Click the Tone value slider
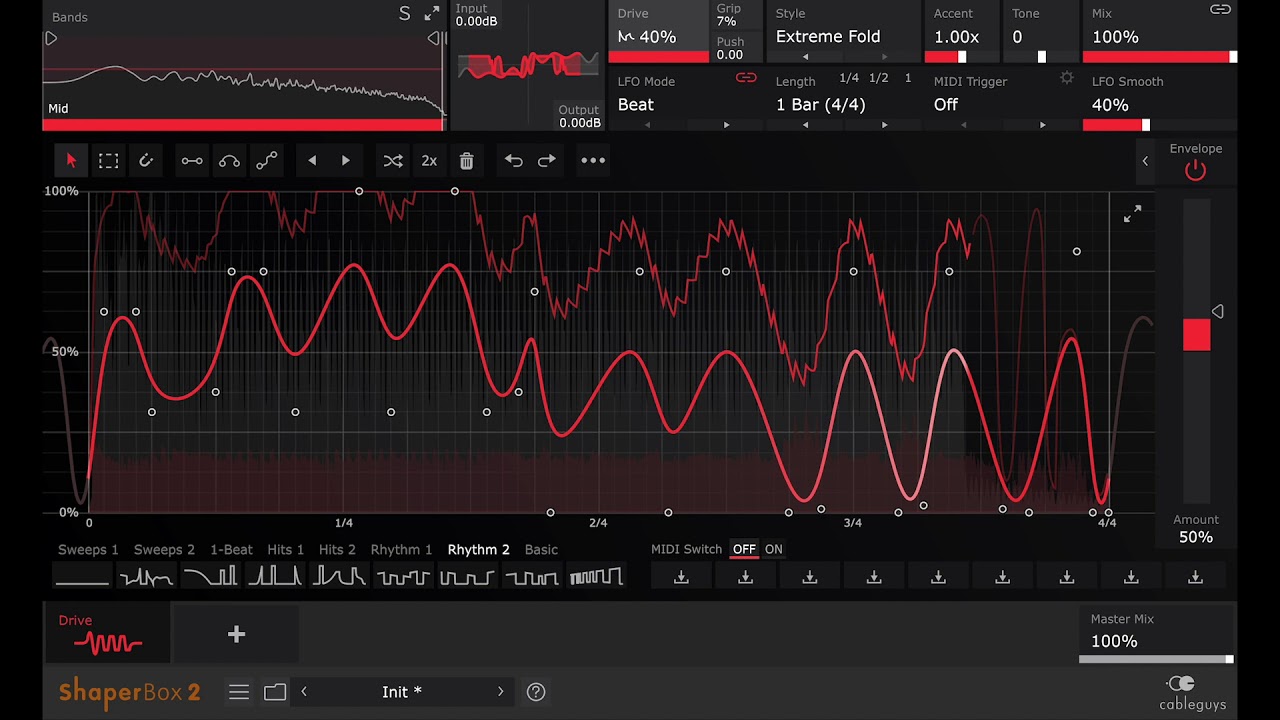Viewport: 1280px width, 720px height. click(1041, 57)
